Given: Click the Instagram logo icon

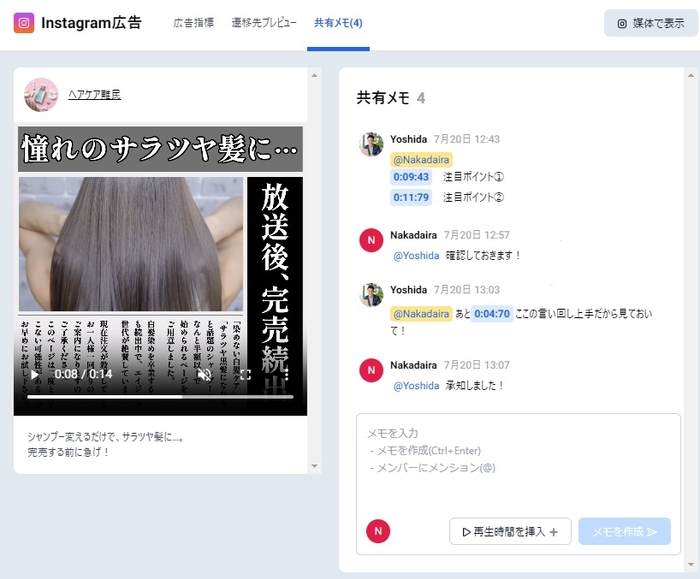Looking at the screenshot, I should [23, 22].
